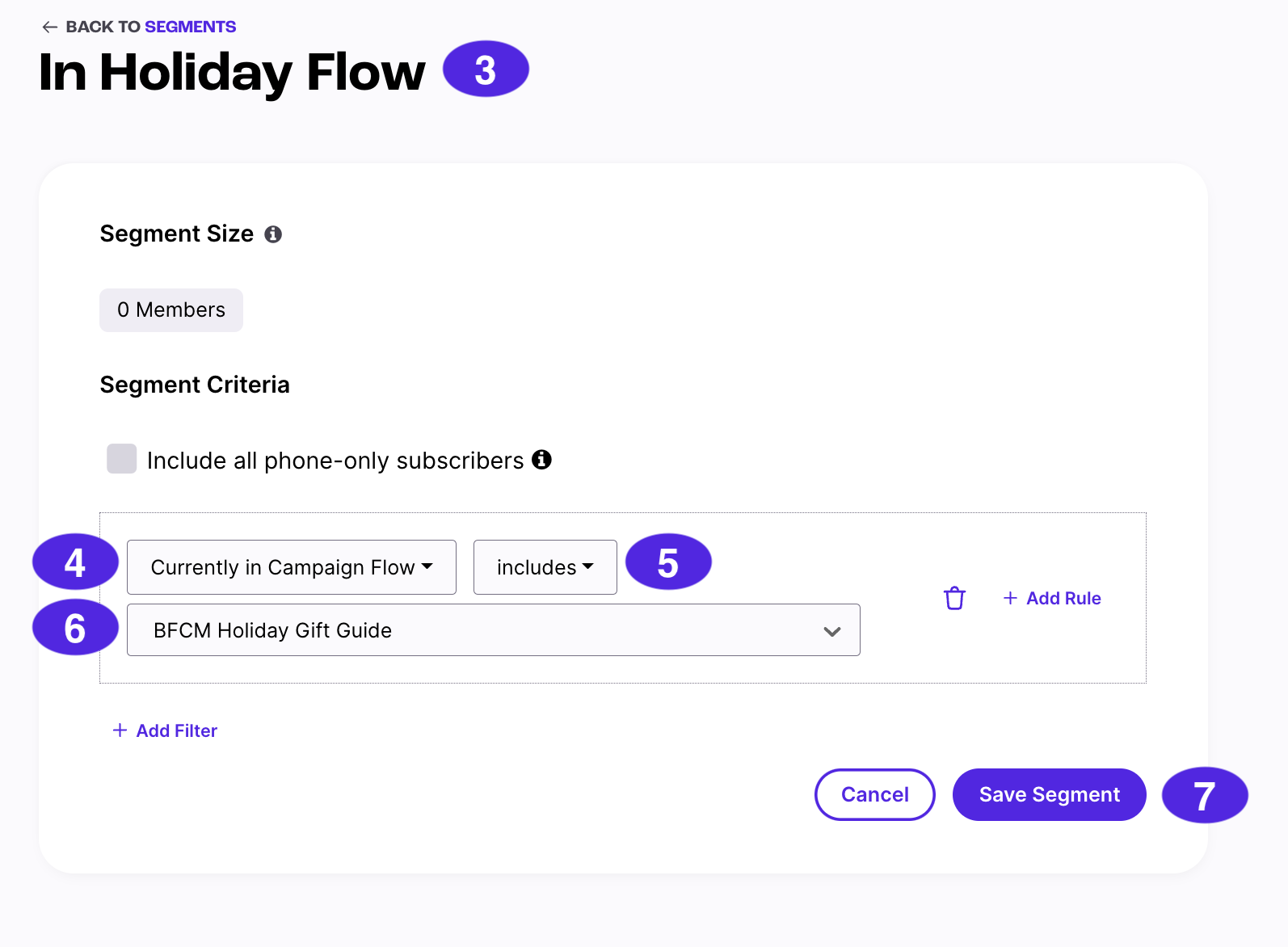Click the plus icon next to Add Filter

tap(119, 730)
